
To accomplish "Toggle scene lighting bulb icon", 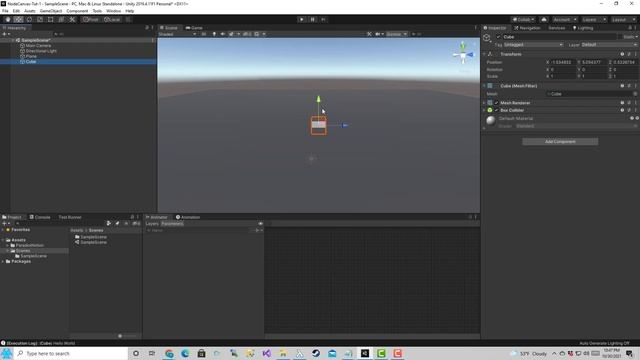I will pyautogui.click(x=214, y=34).
